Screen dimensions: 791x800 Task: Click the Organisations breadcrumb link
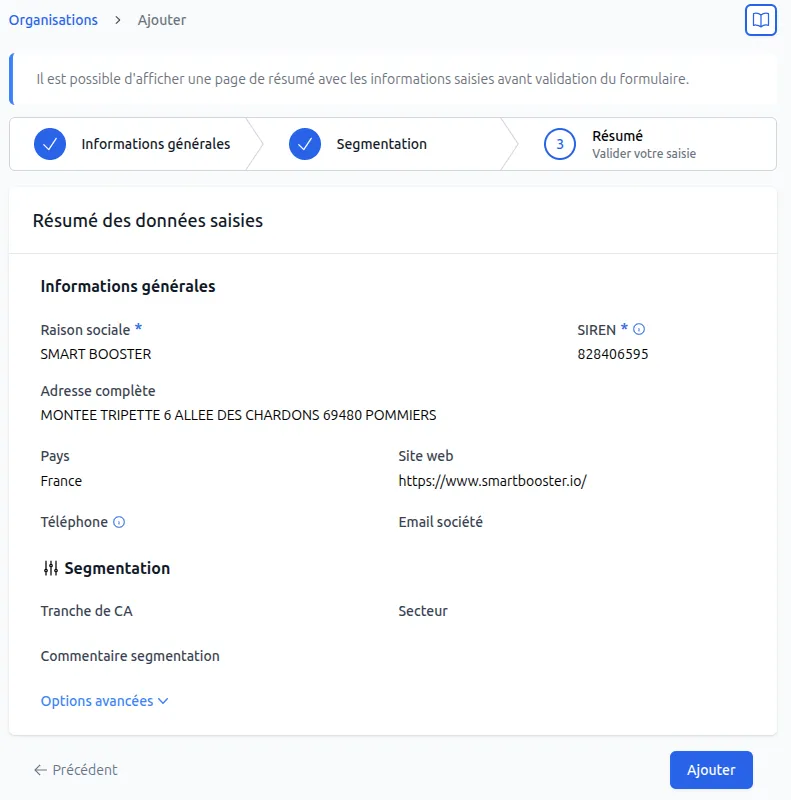pos(53,19)
